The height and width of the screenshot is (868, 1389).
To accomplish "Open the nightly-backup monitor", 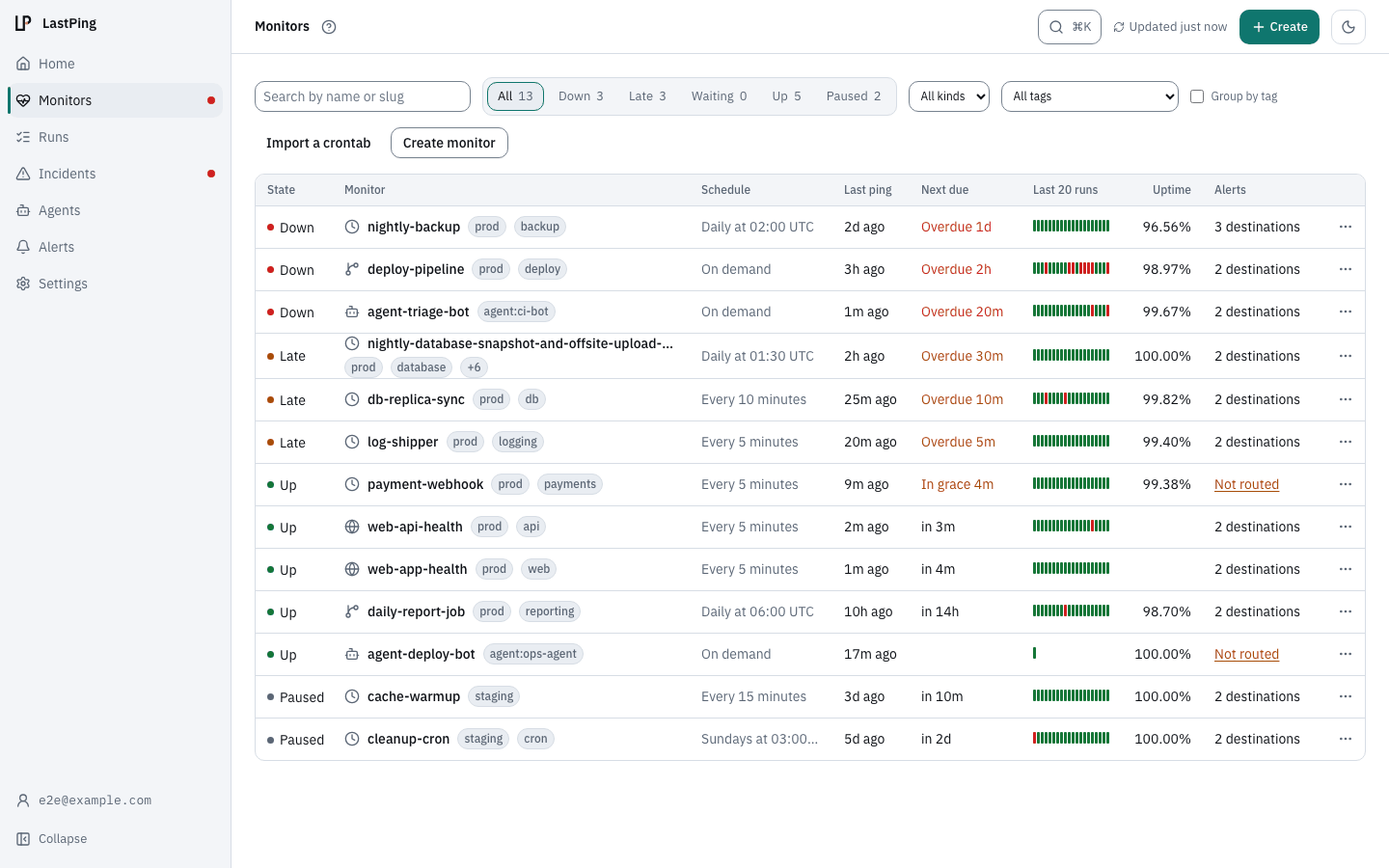I will [414, 227].
